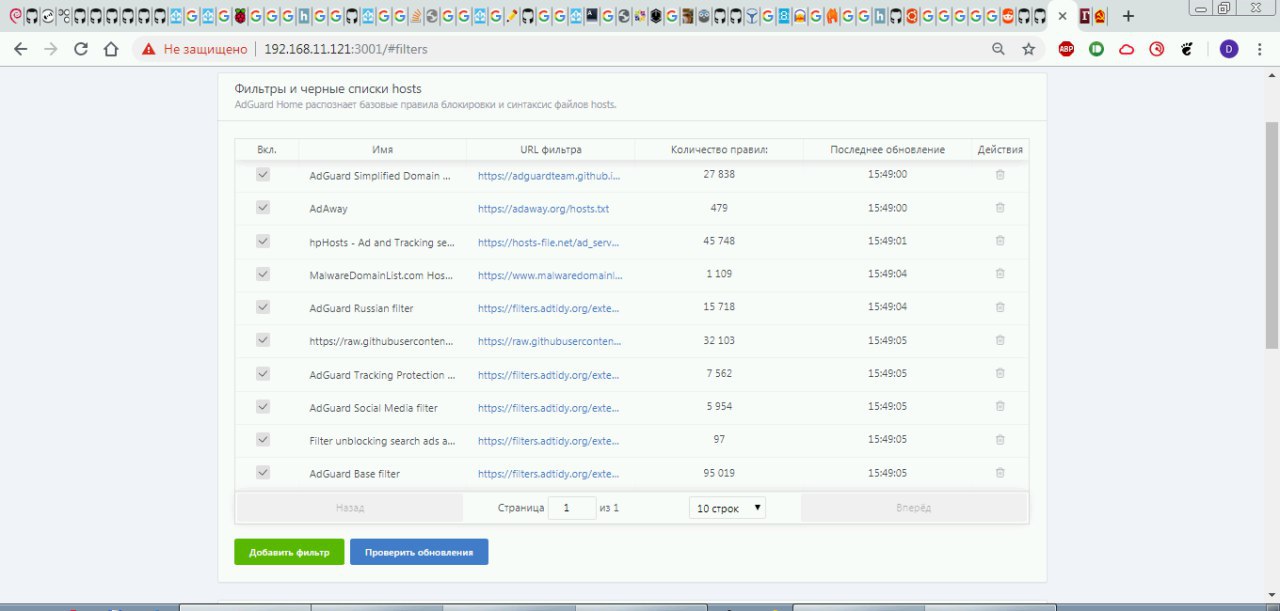
Task: Remove the AdGuard Russian filter
Action: pyautogui.click(x=1000, y=307)
